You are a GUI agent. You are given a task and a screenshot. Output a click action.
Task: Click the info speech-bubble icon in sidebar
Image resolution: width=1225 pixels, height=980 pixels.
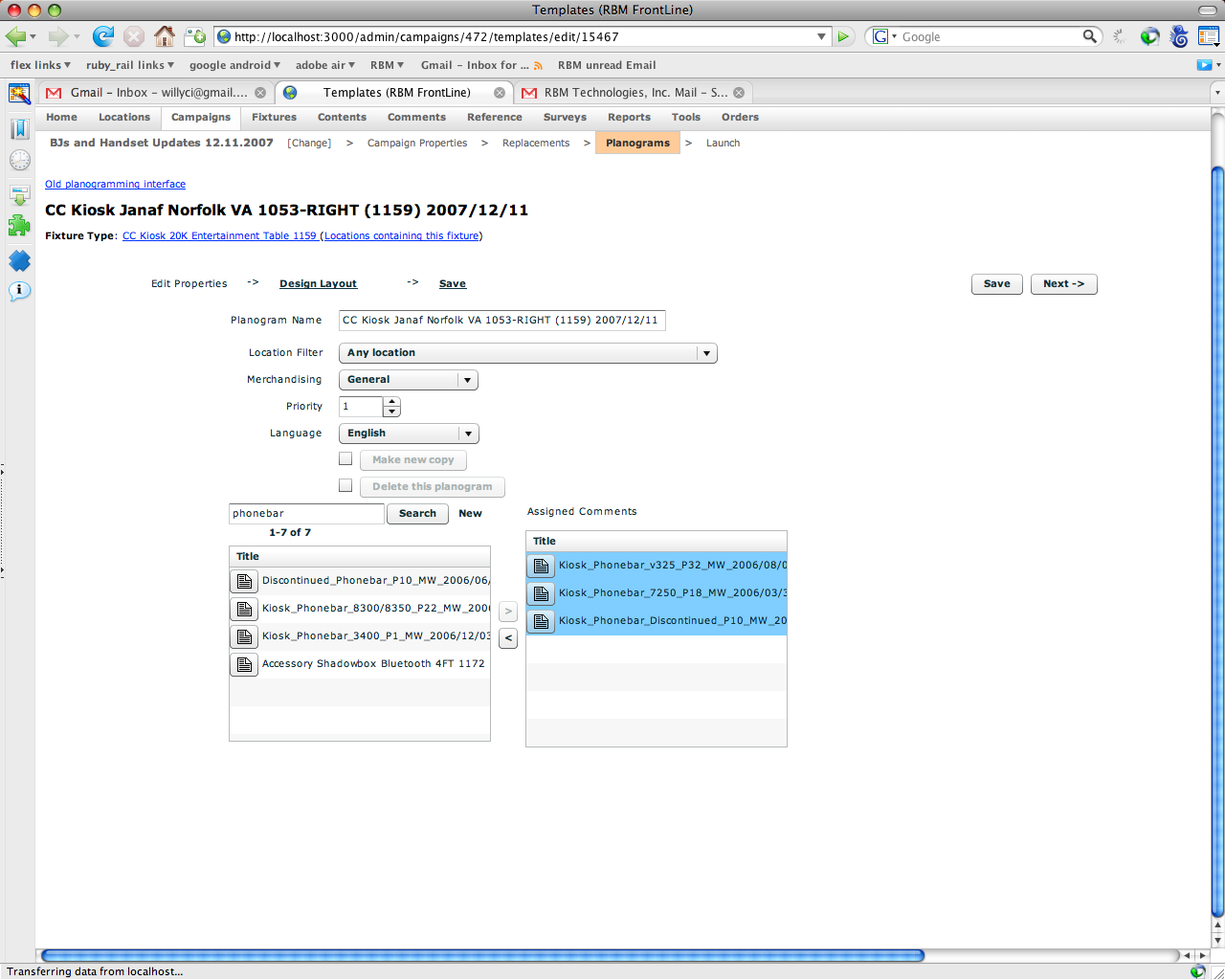[19, 292]
